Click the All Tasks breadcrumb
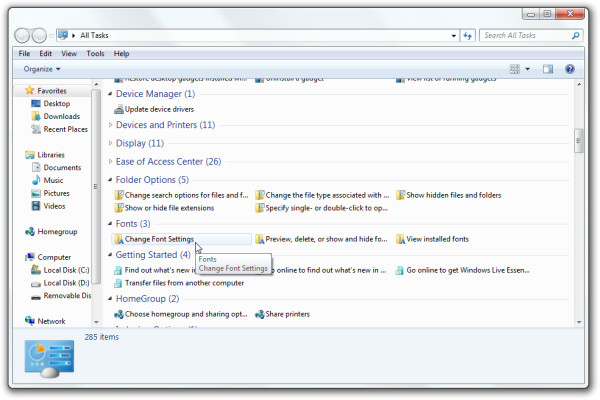The width and height of the screenshot is (600, 400). [x=94, y=35]
